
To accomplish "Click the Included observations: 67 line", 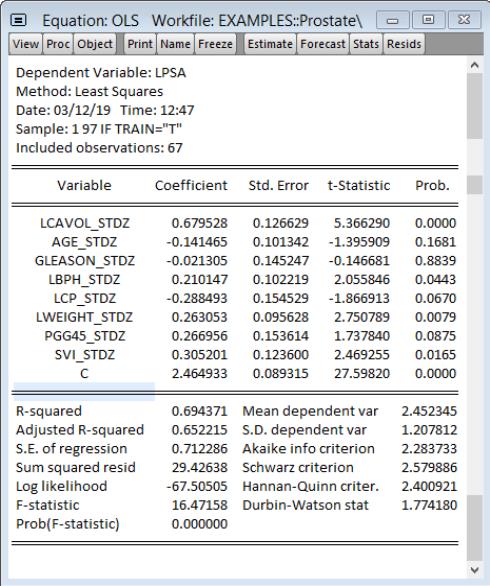I will tap(99, 148).
